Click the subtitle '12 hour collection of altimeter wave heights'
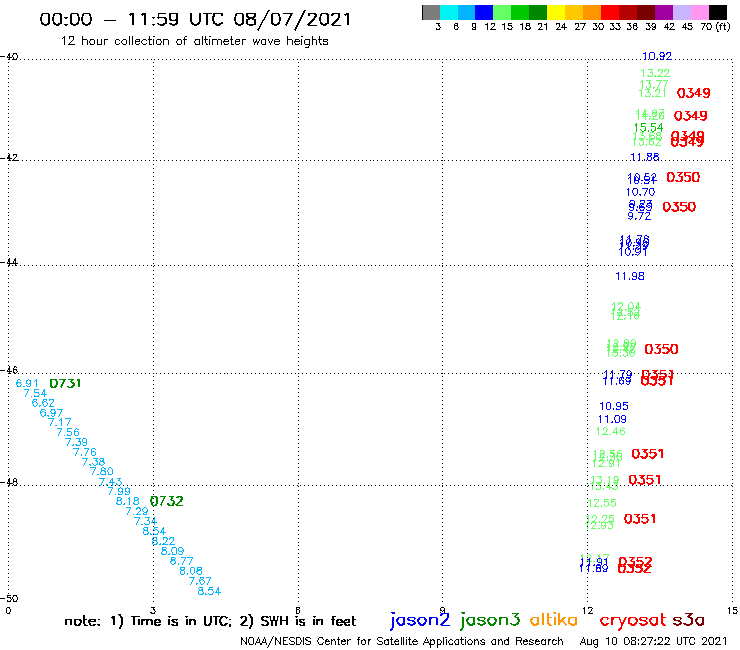Screen dimensions: 740x650 (194, 41)
